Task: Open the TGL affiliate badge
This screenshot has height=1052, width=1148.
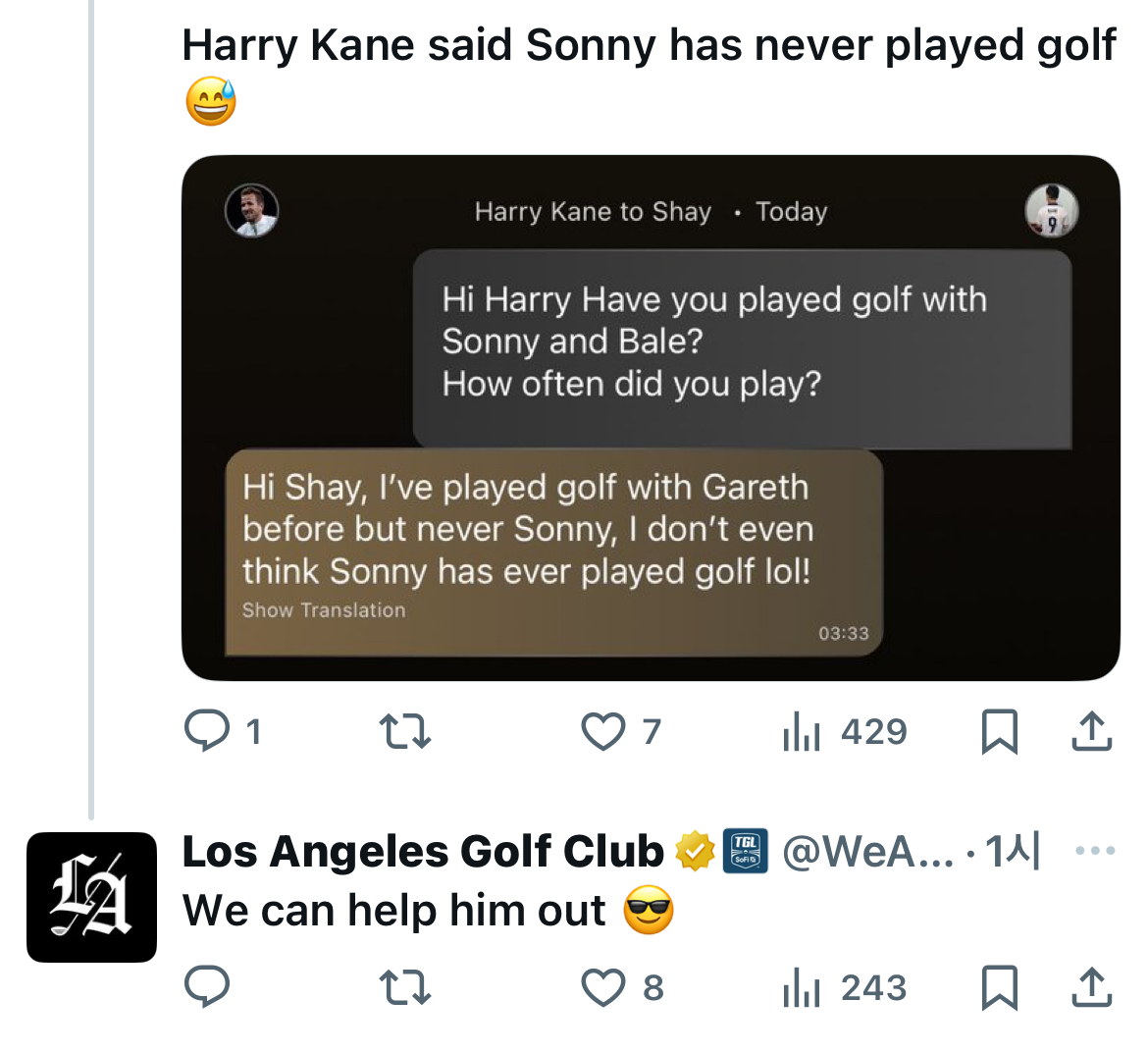Action: (746, 851)
